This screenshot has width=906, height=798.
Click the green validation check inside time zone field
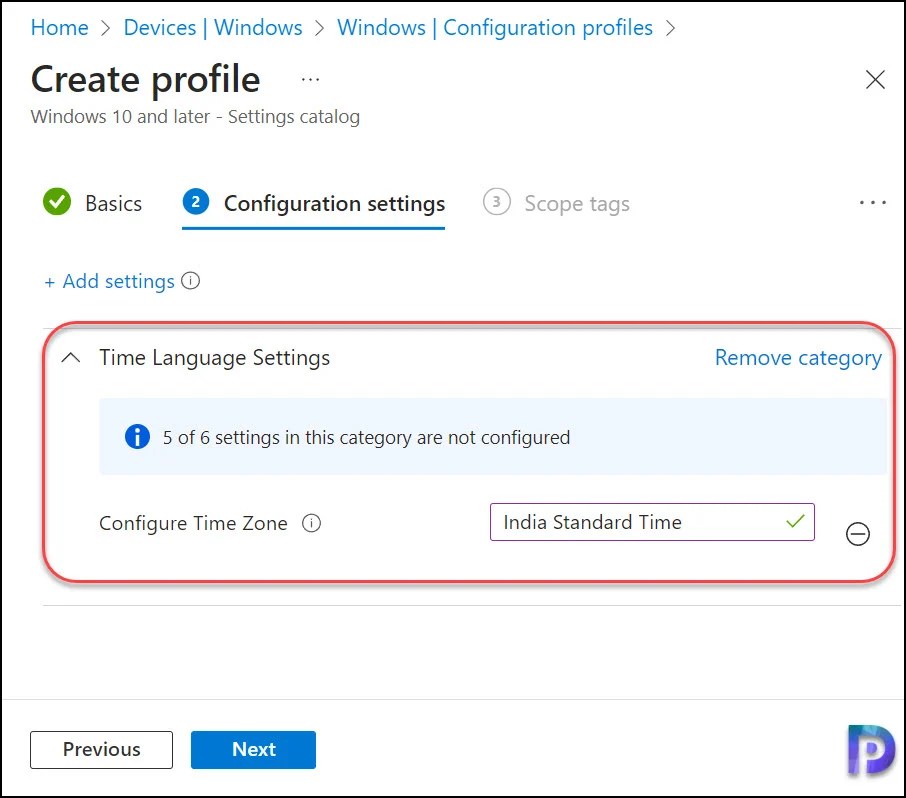click(795, 522)
